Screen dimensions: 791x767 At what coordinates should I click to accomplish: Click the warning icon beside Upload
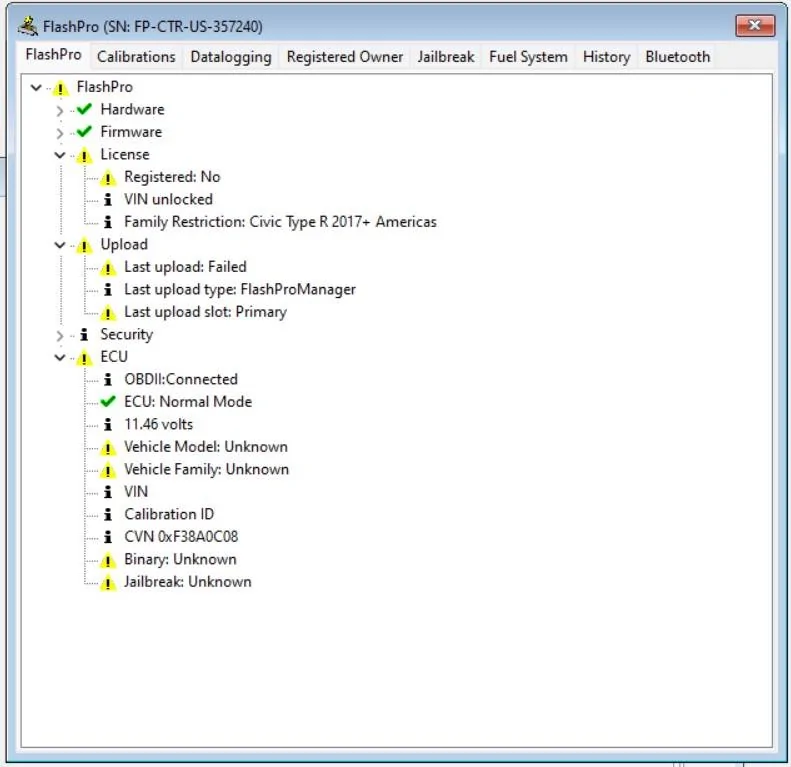click(x=84, y=246)
